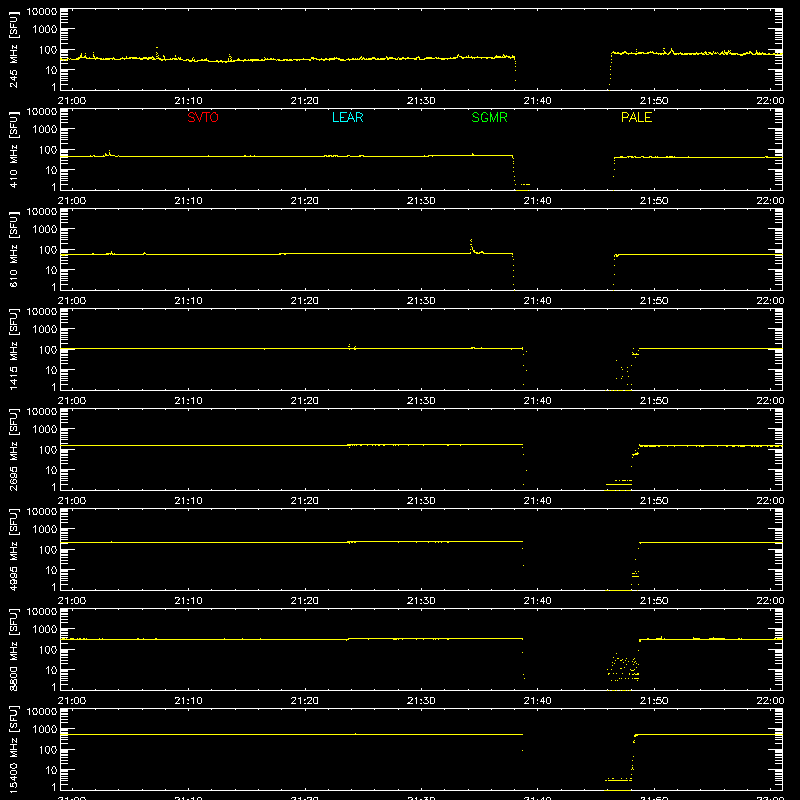
Task: Click the 10 y-axis value of 1415 MHz plot
Action: point(52,370)
